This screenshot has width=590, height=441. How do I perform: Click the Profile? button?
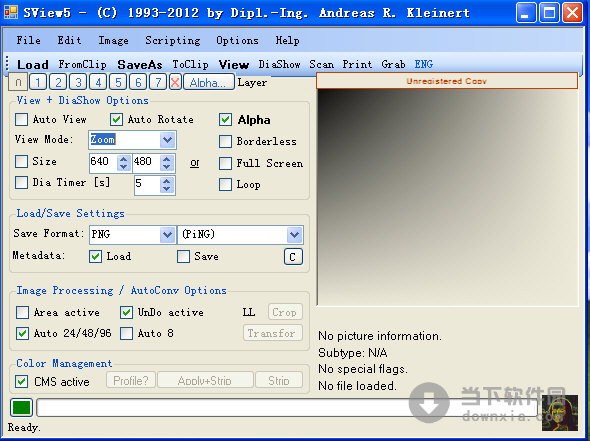click(x=131, y=380)
